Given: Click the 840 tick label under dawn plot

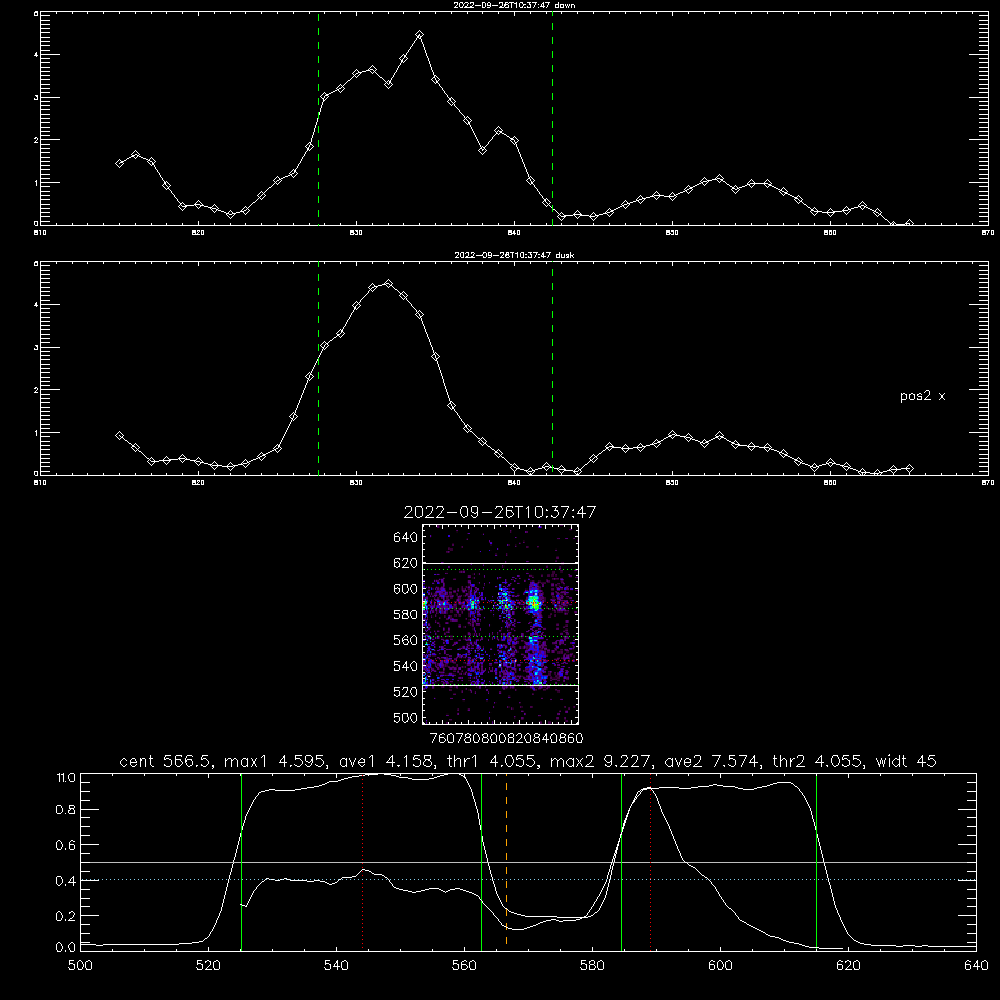Looking at the screenshot, I should (x=515, y=233).
